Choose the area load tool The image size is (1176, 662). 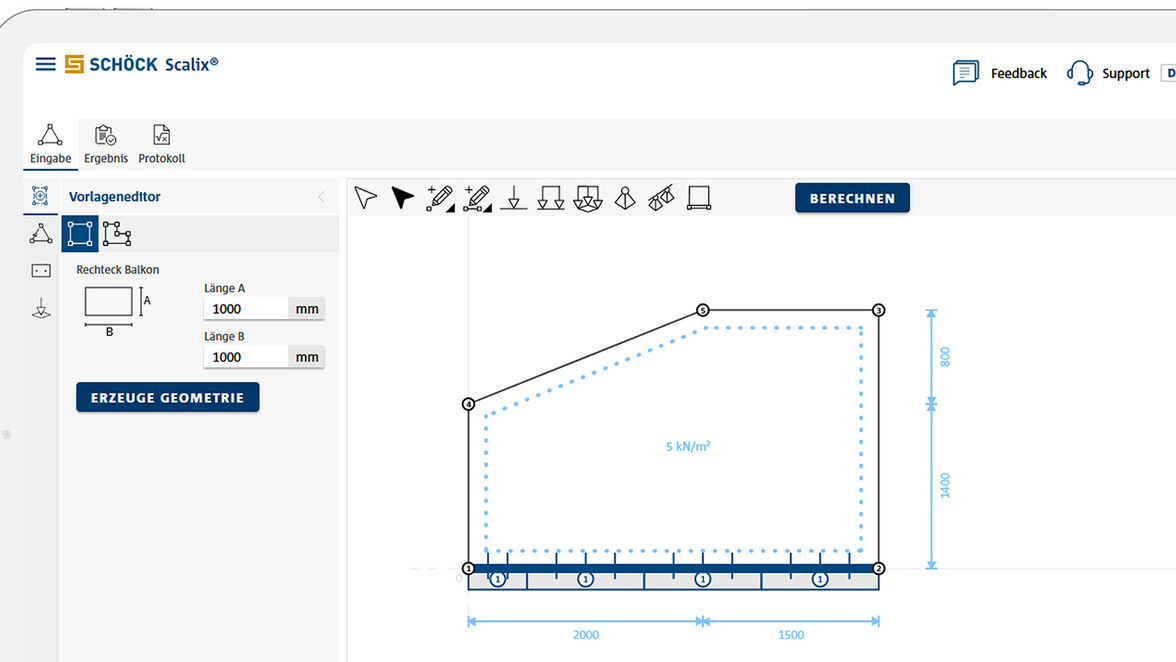click(588, 198)
